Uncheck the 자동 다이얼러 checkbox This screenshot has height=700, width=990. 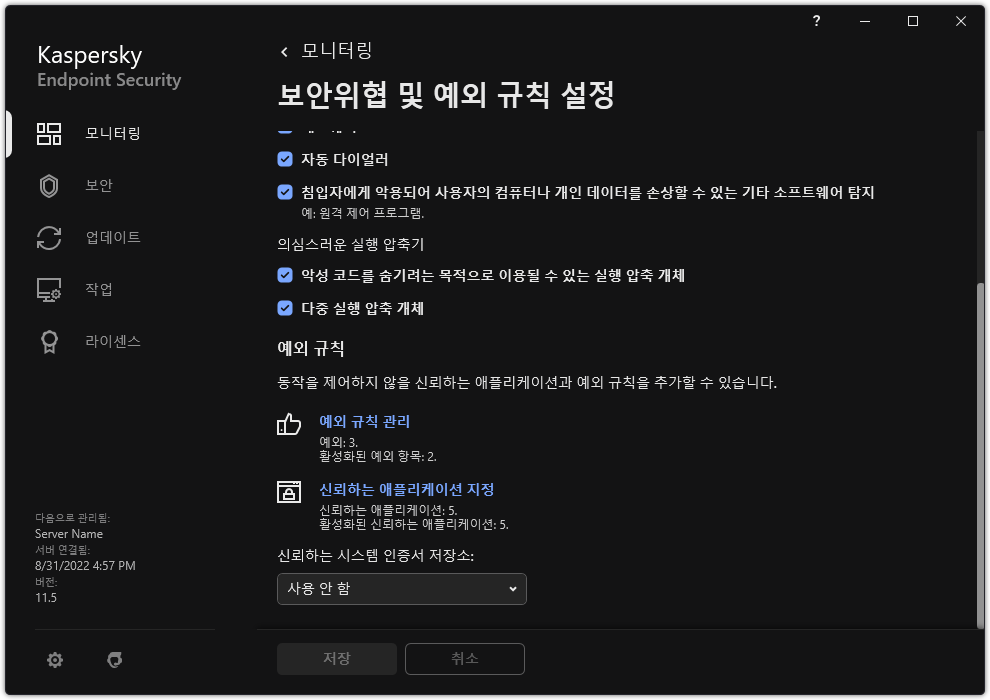click(x=285, y=159)
